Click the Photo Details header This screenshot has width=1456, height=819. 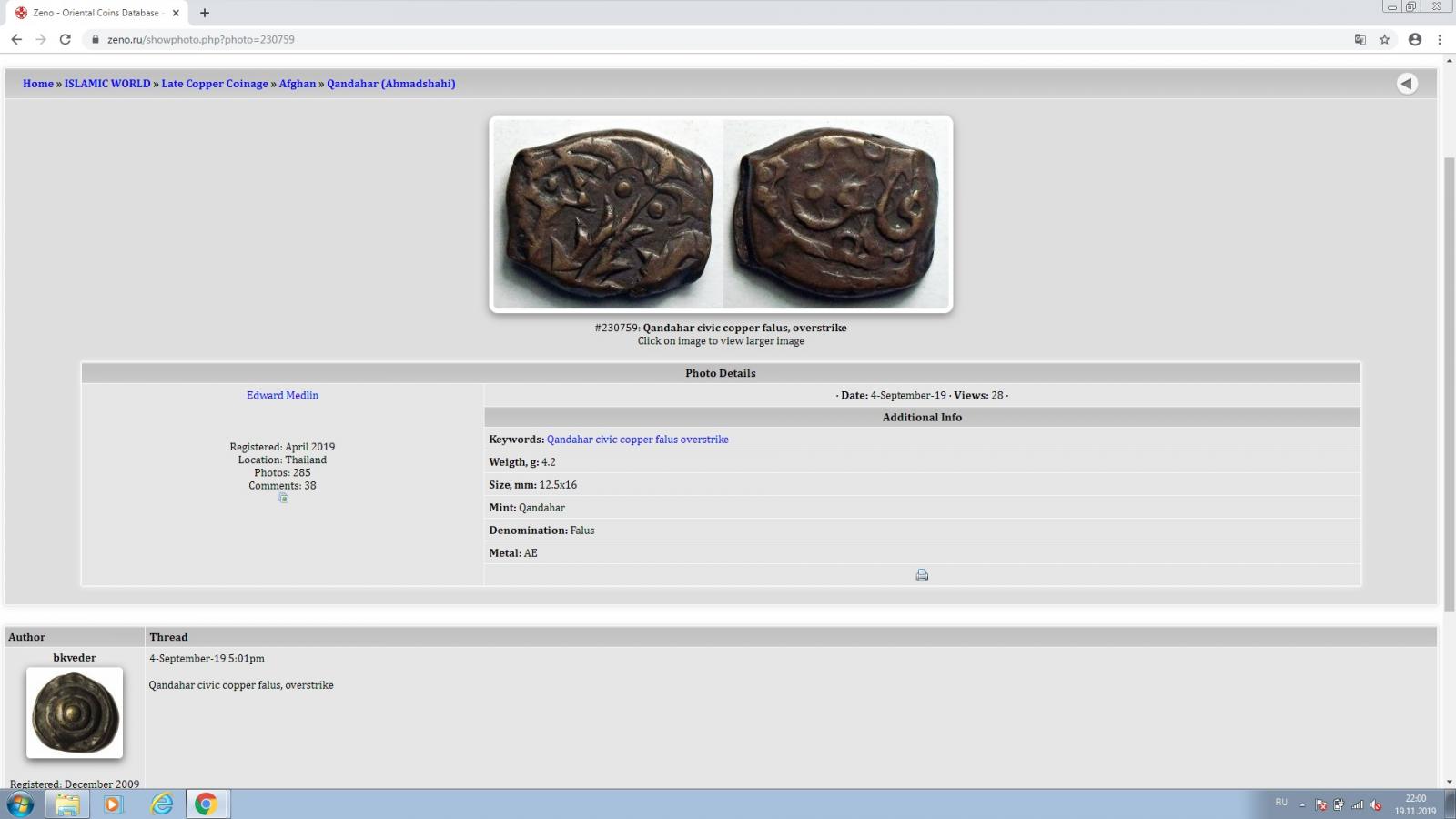click(721, 373)
